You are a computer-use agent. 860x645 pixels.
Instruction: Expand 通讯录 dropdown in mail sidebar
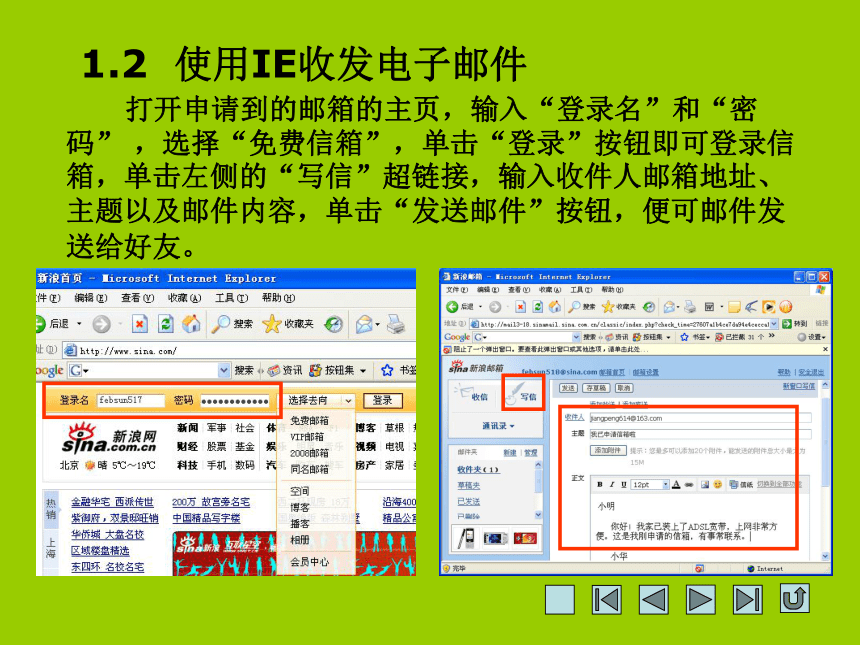[498, 426]
